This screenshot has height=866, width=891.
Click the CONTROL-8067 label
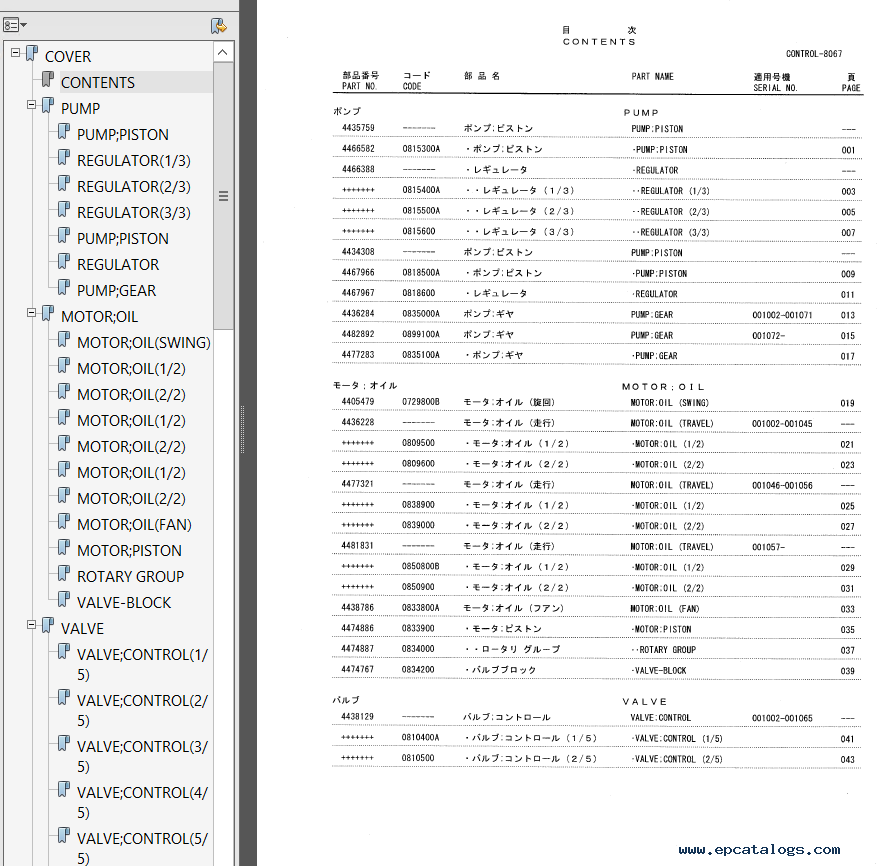[x=814, y=54]
